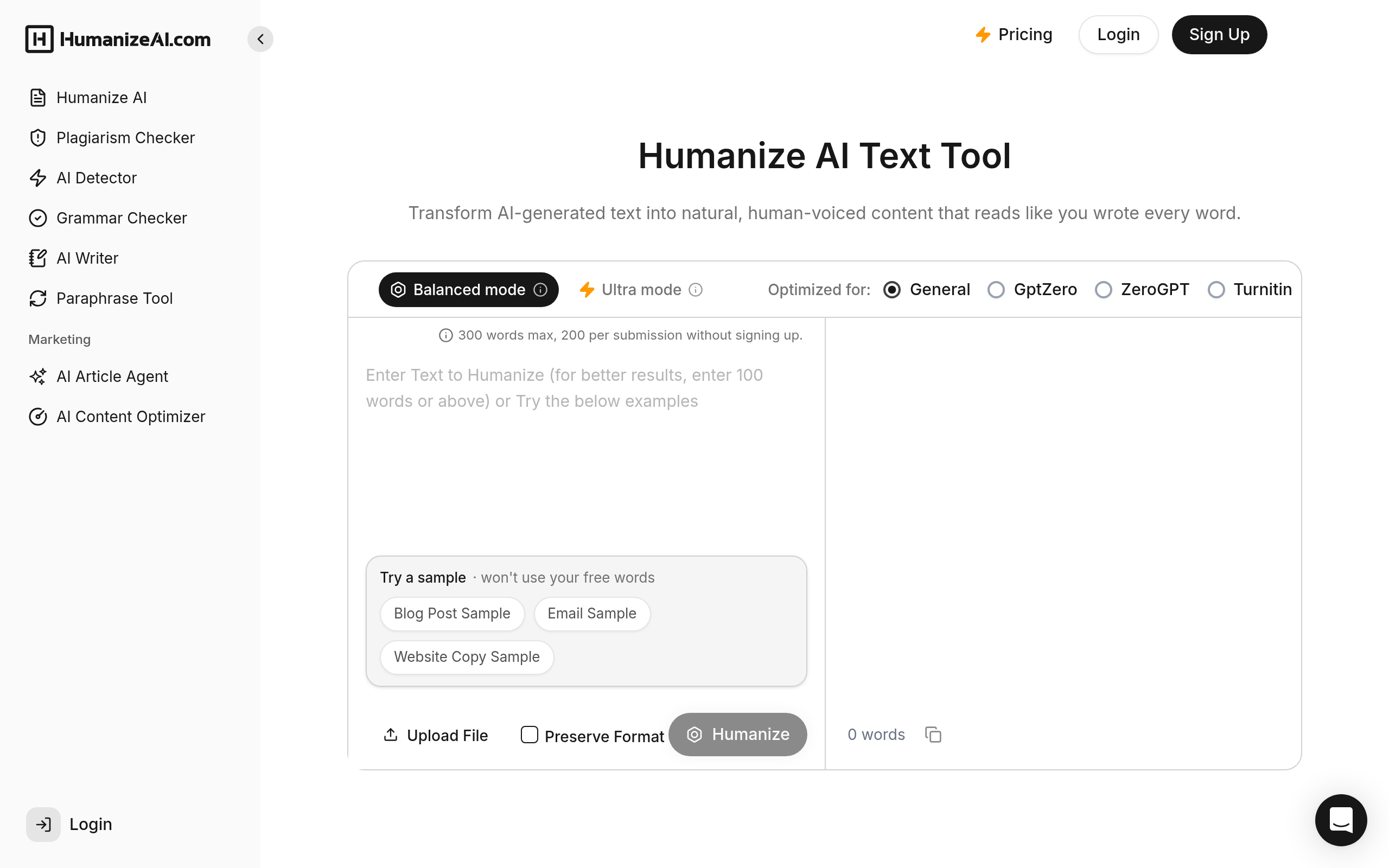The image size is (1389, 868).
Task: Click the 'Marketing' section label
Action: coord(60,339)
